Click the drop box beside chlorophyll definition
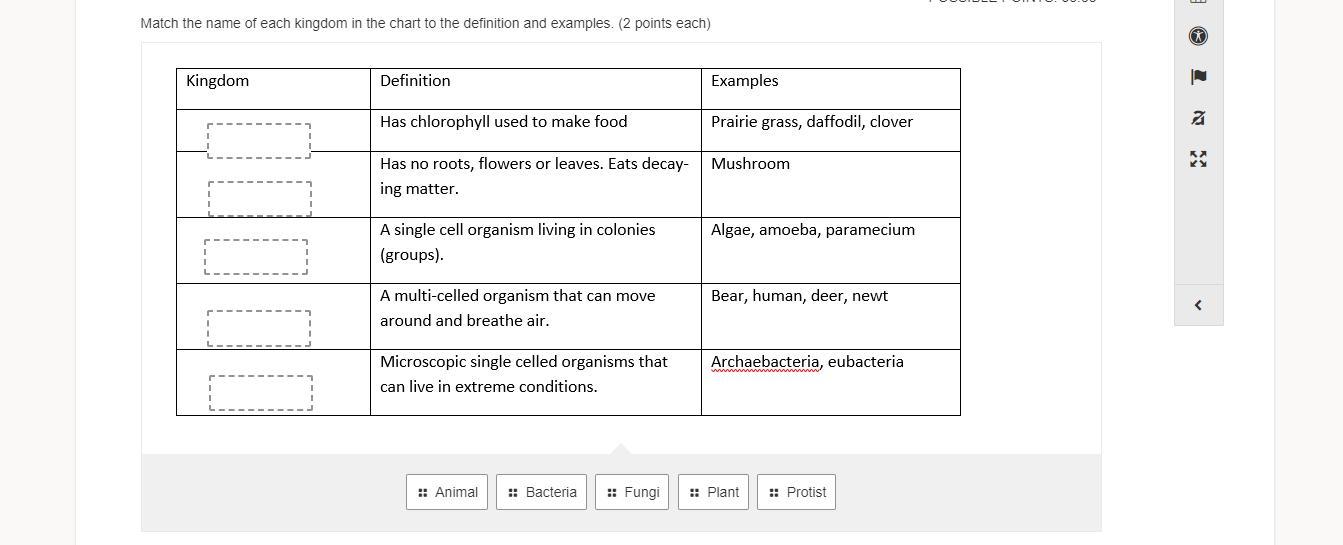The image size is (1343, 545). click(x=259, y=140)
